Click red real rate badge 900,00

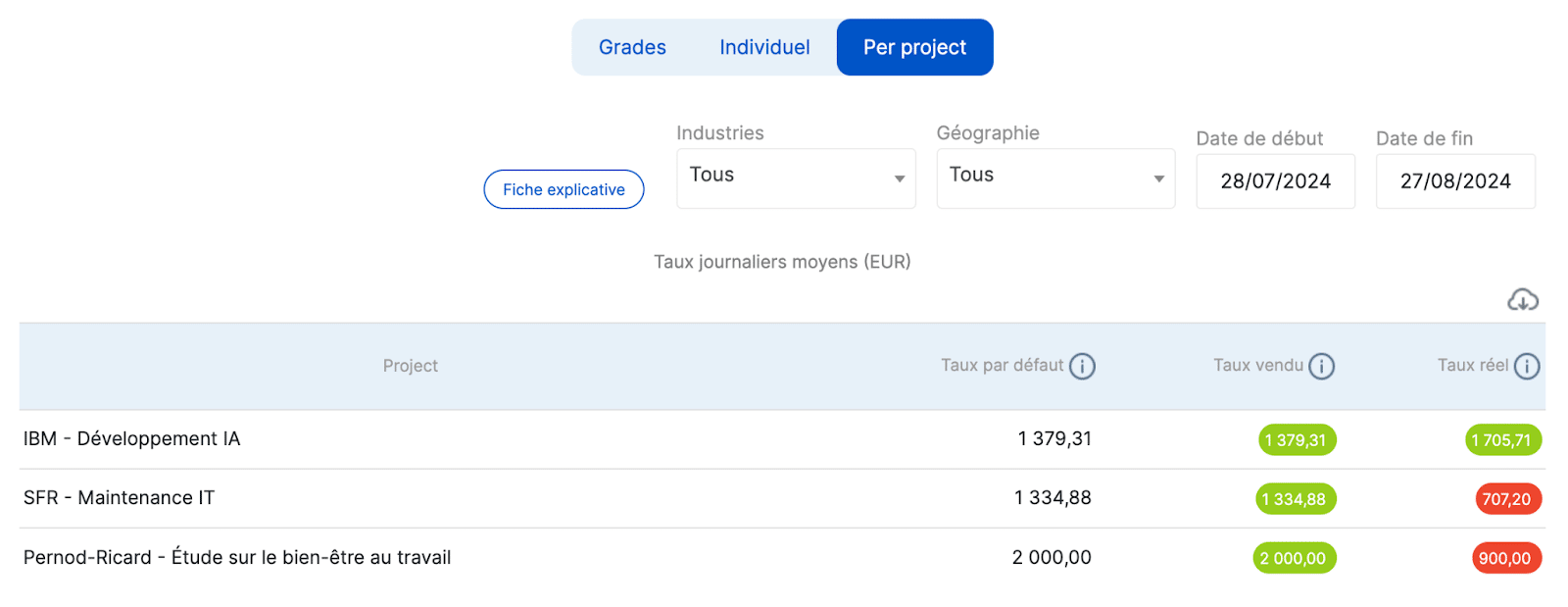(x=1506, y=558)
